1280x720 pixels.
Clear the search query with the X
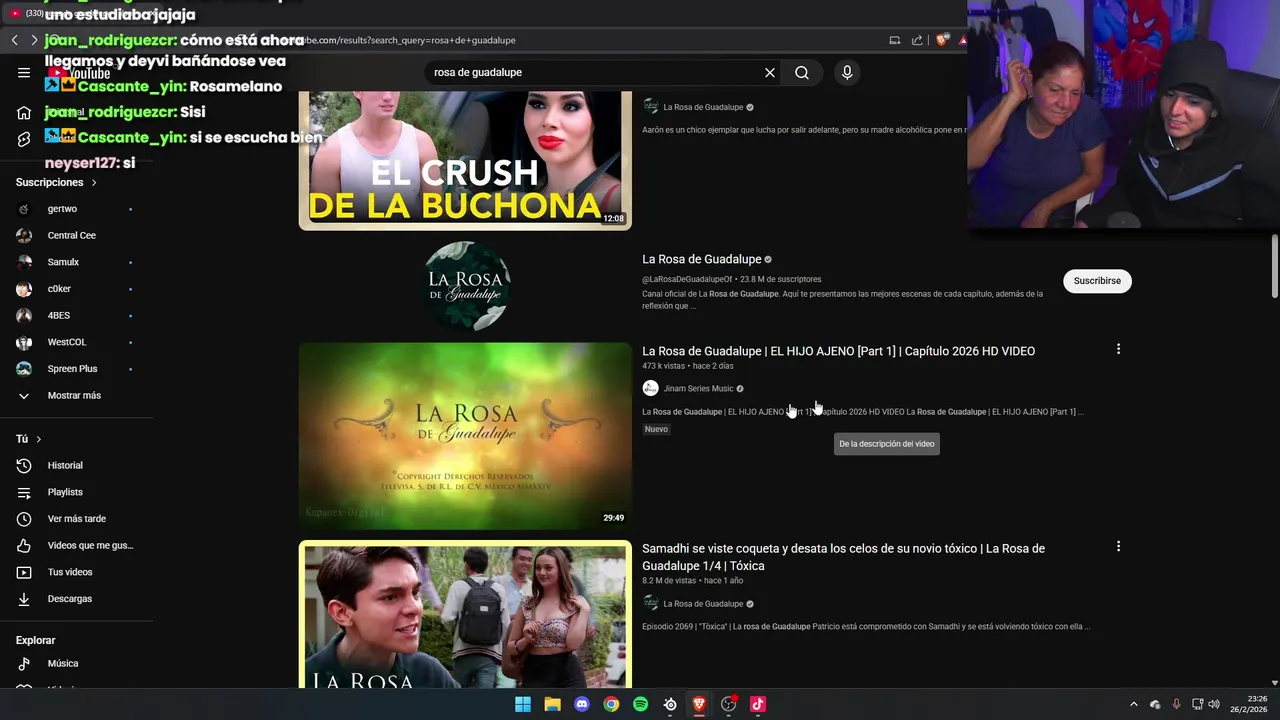[x=770, y=72]
